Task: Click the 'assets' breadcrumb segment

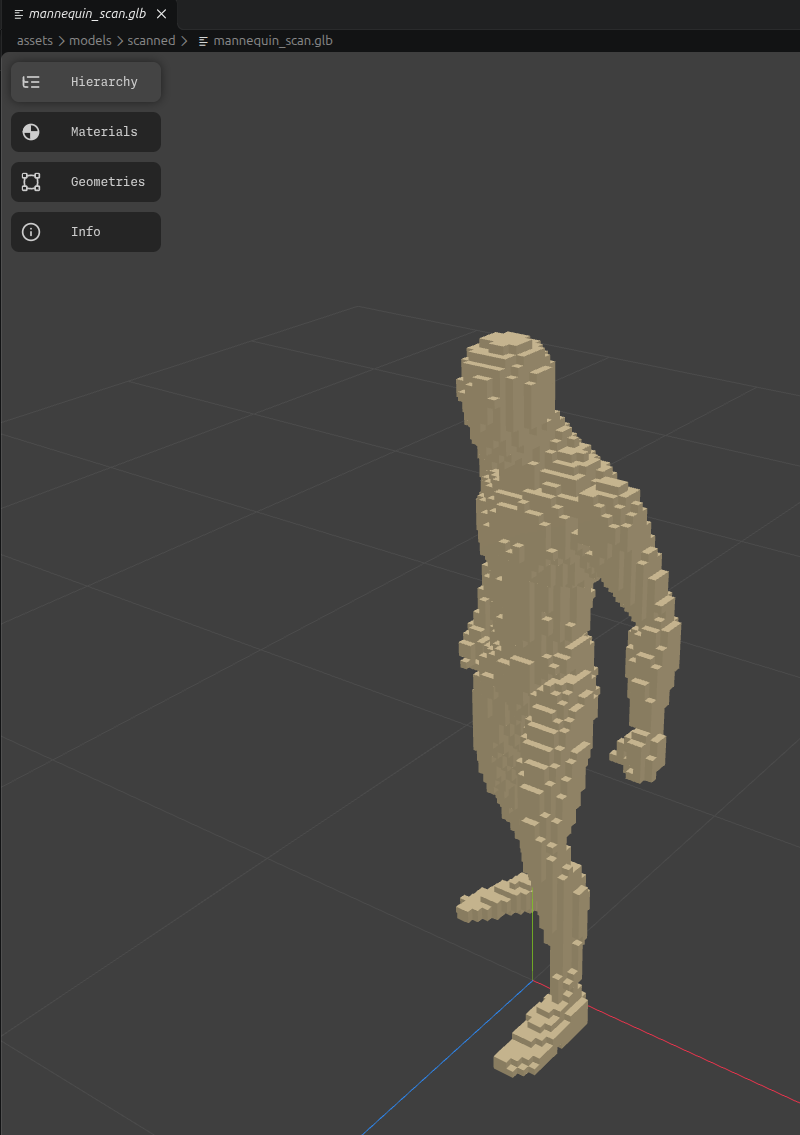Action: pyautogui.click(x=35, y=41)
